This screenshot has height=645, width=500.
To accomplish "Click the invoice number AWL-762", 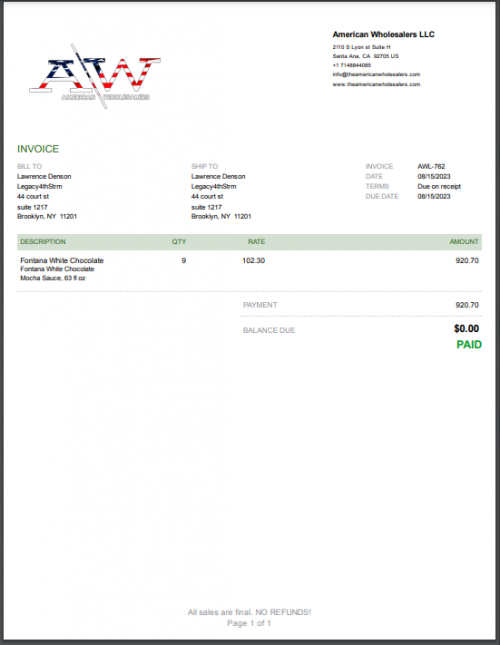I will point(431,166).
